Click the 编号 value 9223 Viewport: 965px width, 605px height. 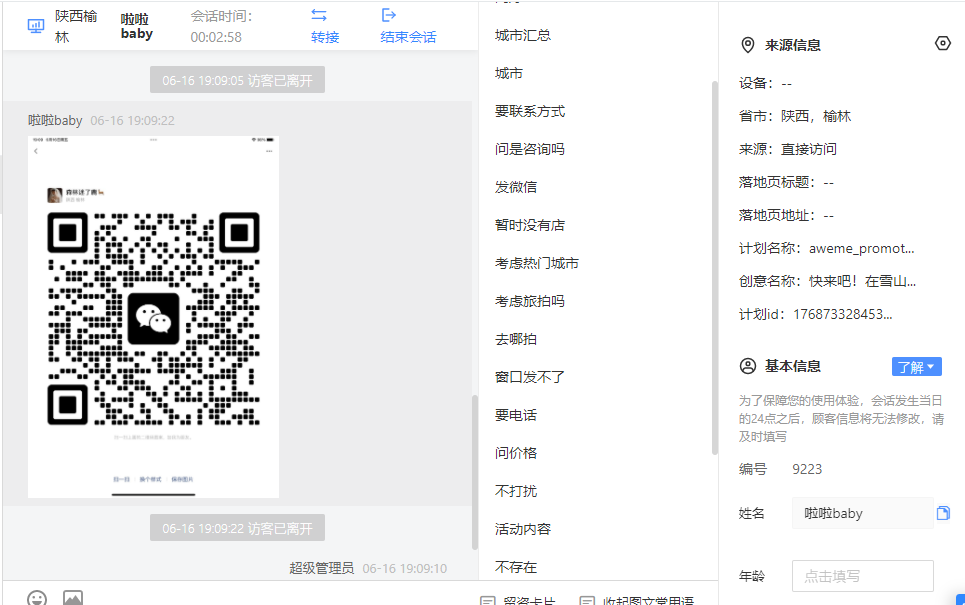[807, 469]
